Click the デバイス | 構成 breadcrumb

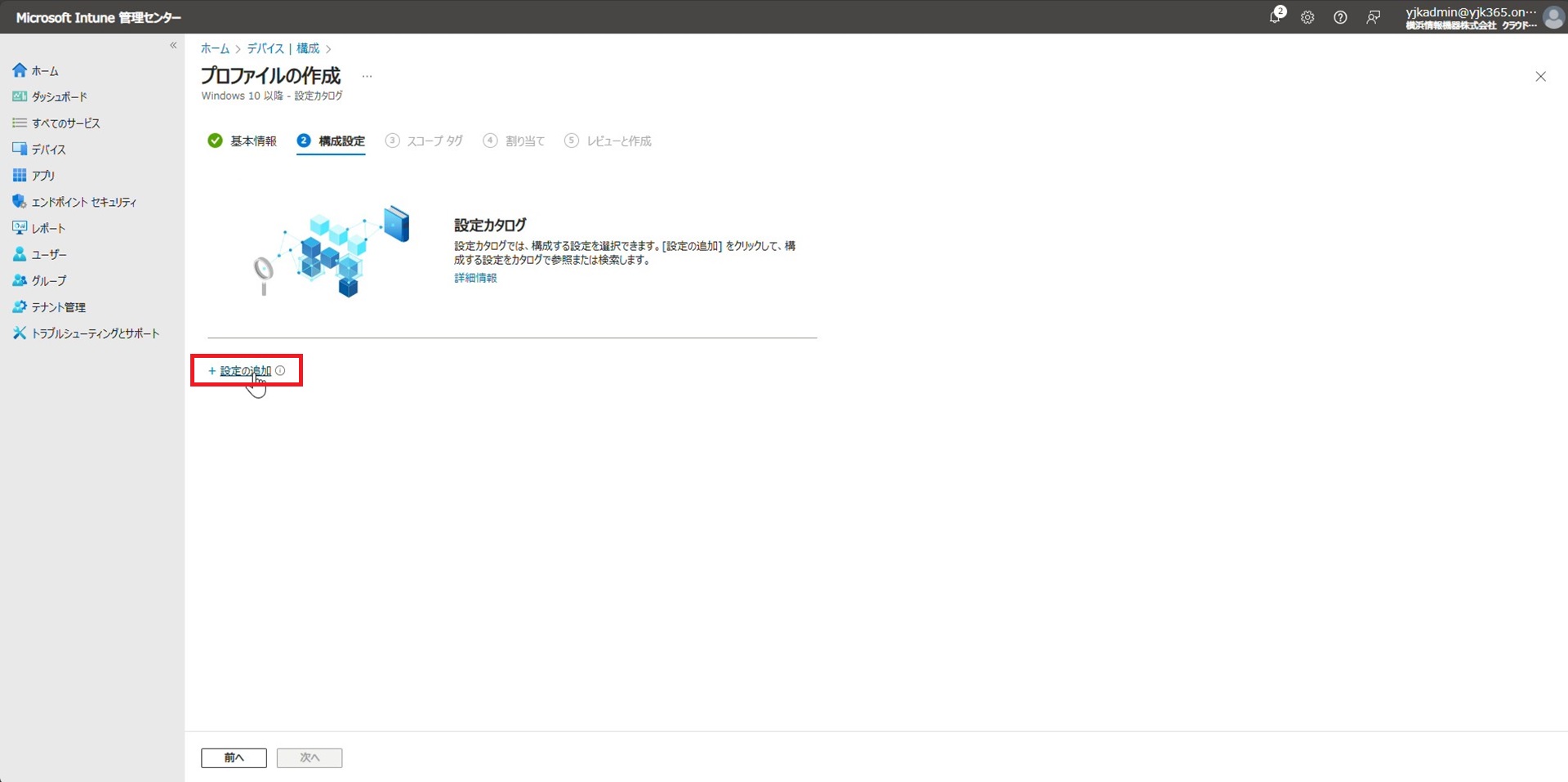click(x=283, y=49)
